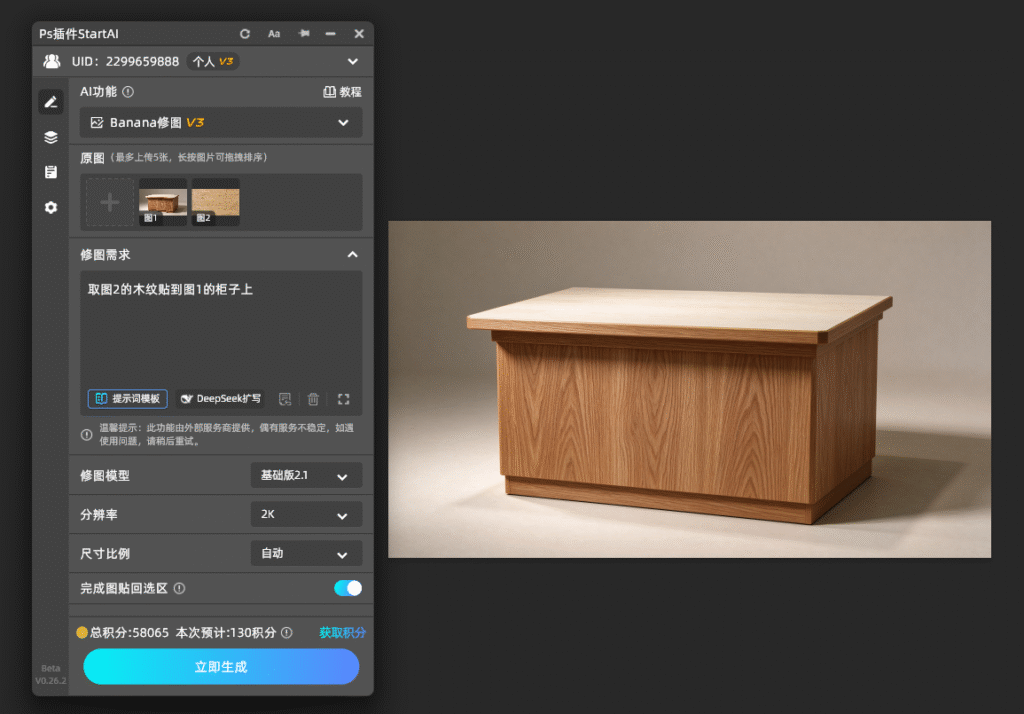Open the 提示词模板 prompt templates

128,399
